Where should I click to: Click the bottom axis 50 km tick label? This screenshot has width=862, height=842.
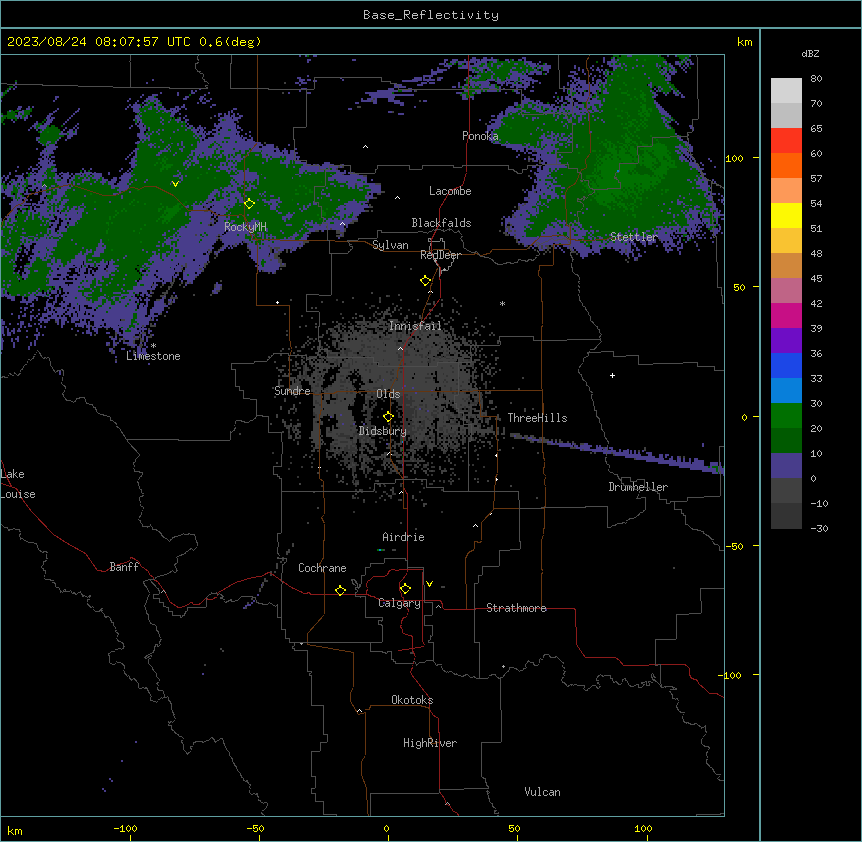click(514, 828)
